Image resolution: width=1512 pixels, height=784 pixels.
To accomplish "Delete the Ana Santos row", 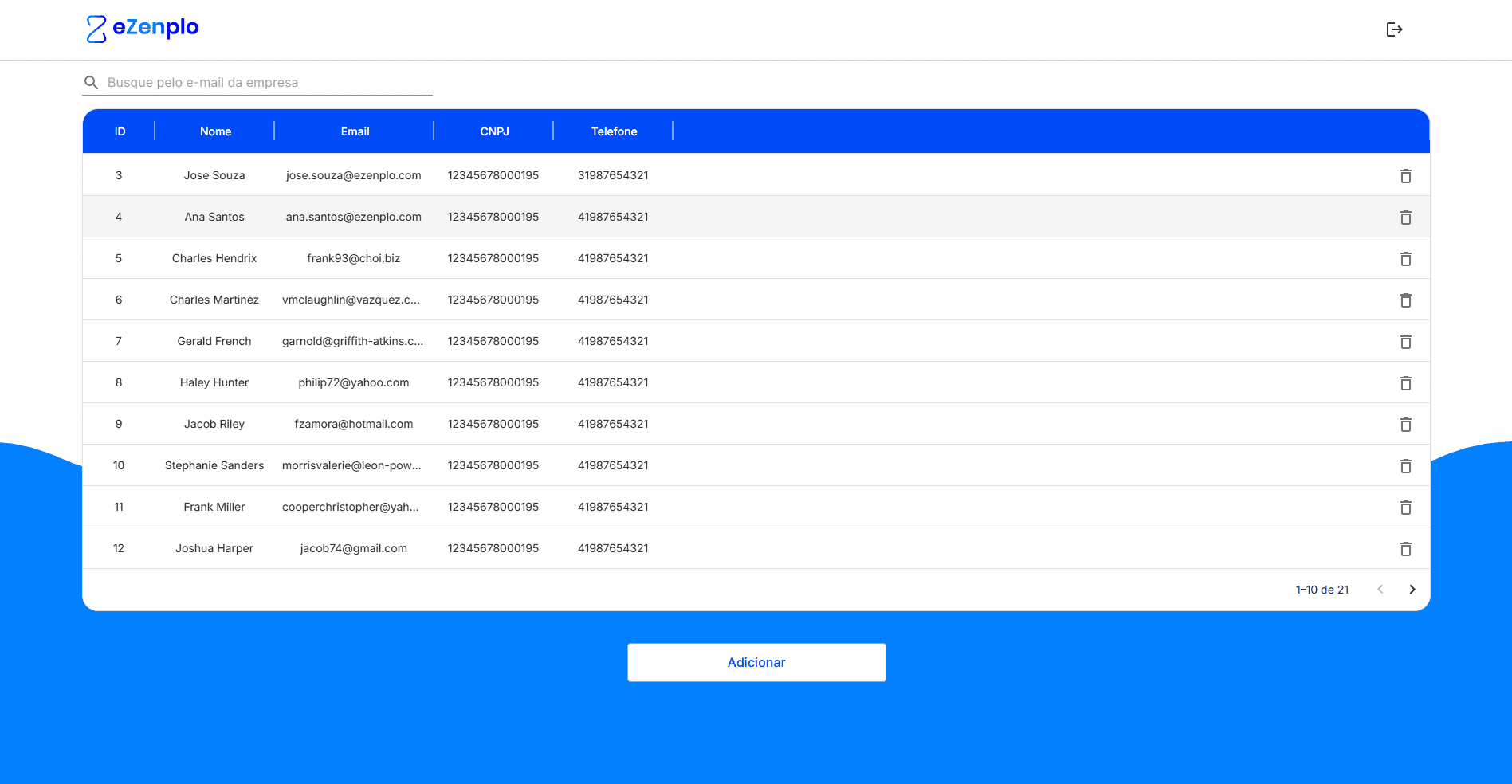I will [1406, 218].
